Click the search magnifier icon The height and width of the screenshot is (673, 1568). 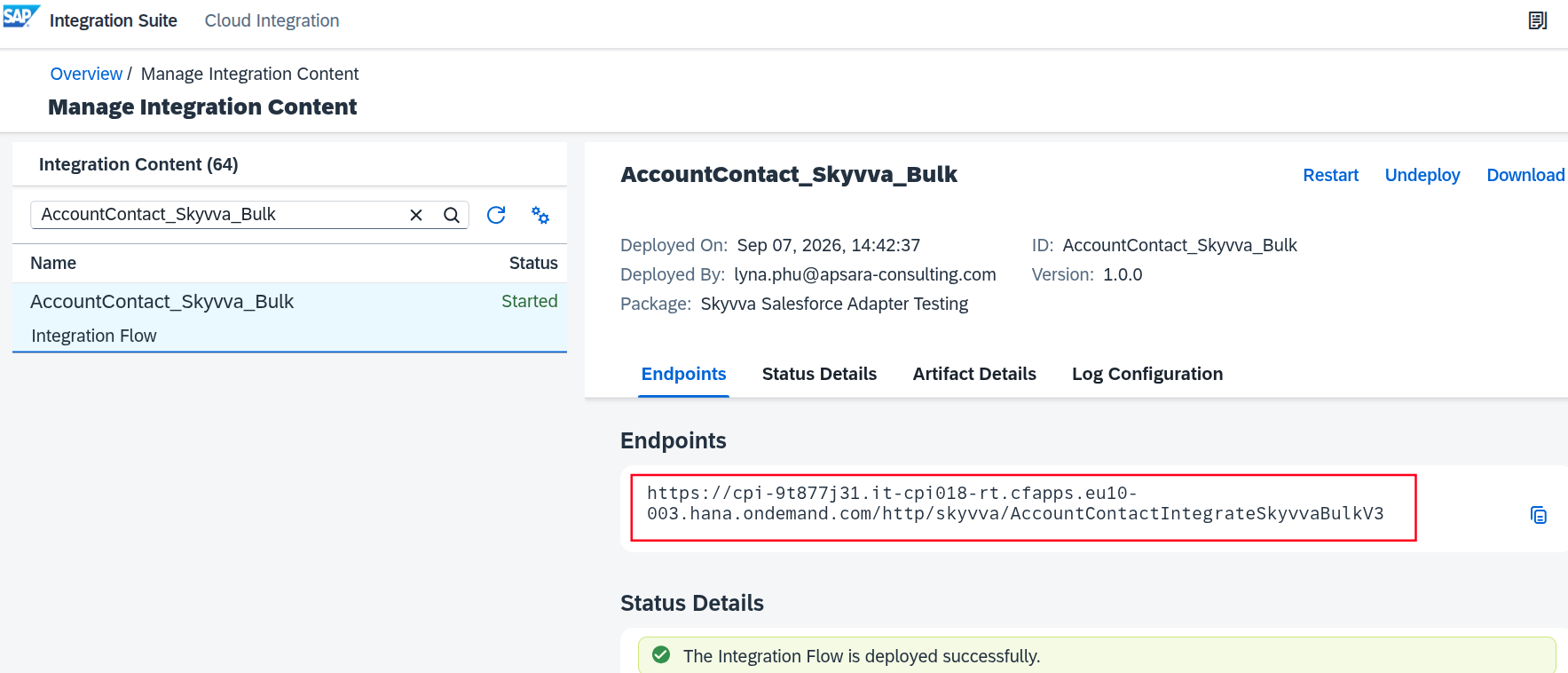tap(452, 215)
